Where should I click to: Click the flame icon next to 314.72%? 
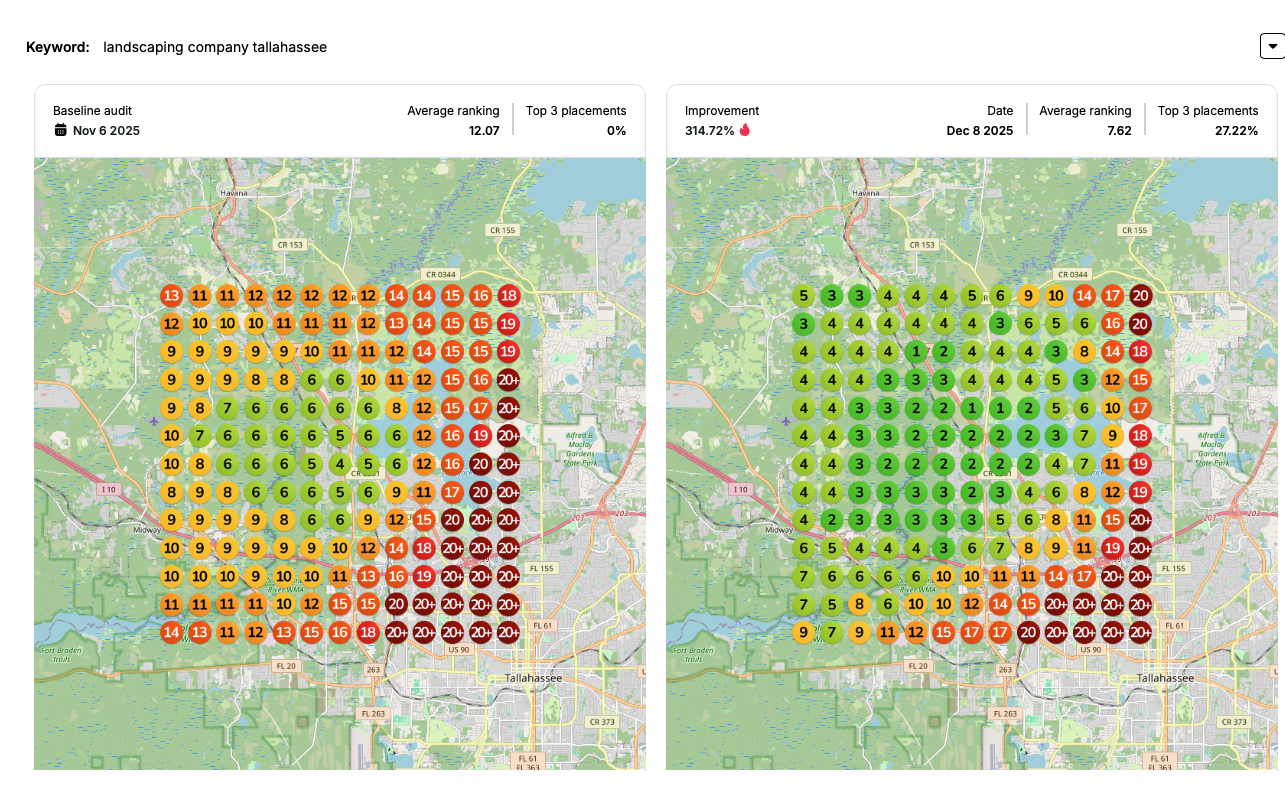click(745, 130)
